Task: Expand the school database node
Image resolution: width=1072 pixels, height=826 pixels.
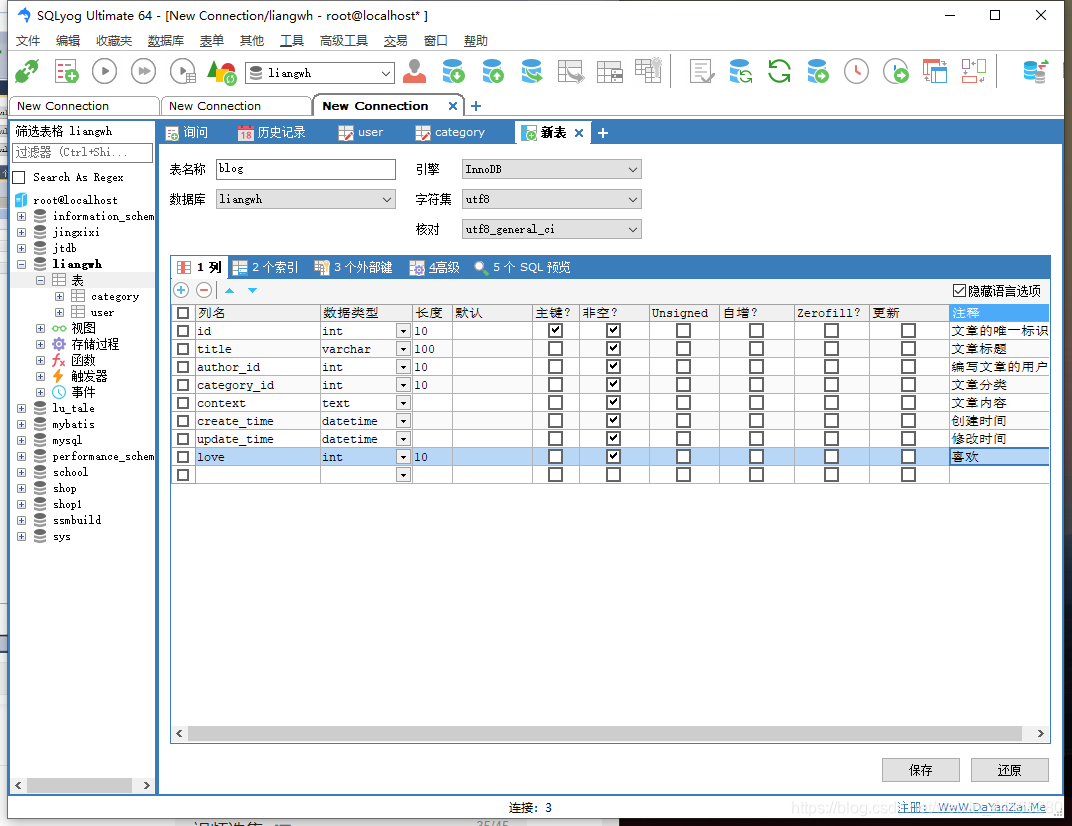Action: [x=22, y=472]
